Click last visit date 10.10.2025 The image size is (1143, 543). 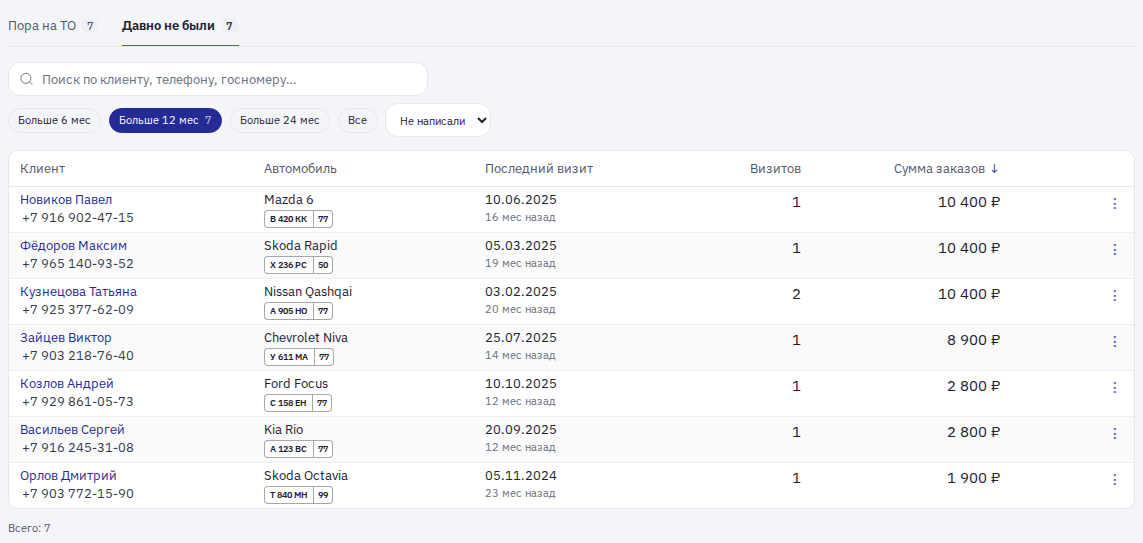click(x=520, y=383)
